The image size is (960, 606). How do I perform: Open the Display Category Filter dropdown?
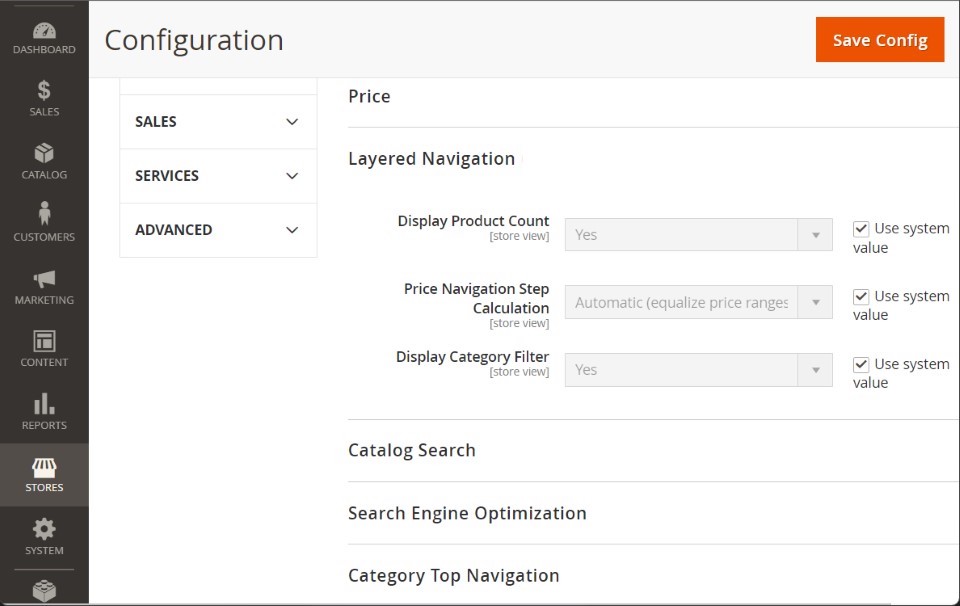click(x=699, y=370)
